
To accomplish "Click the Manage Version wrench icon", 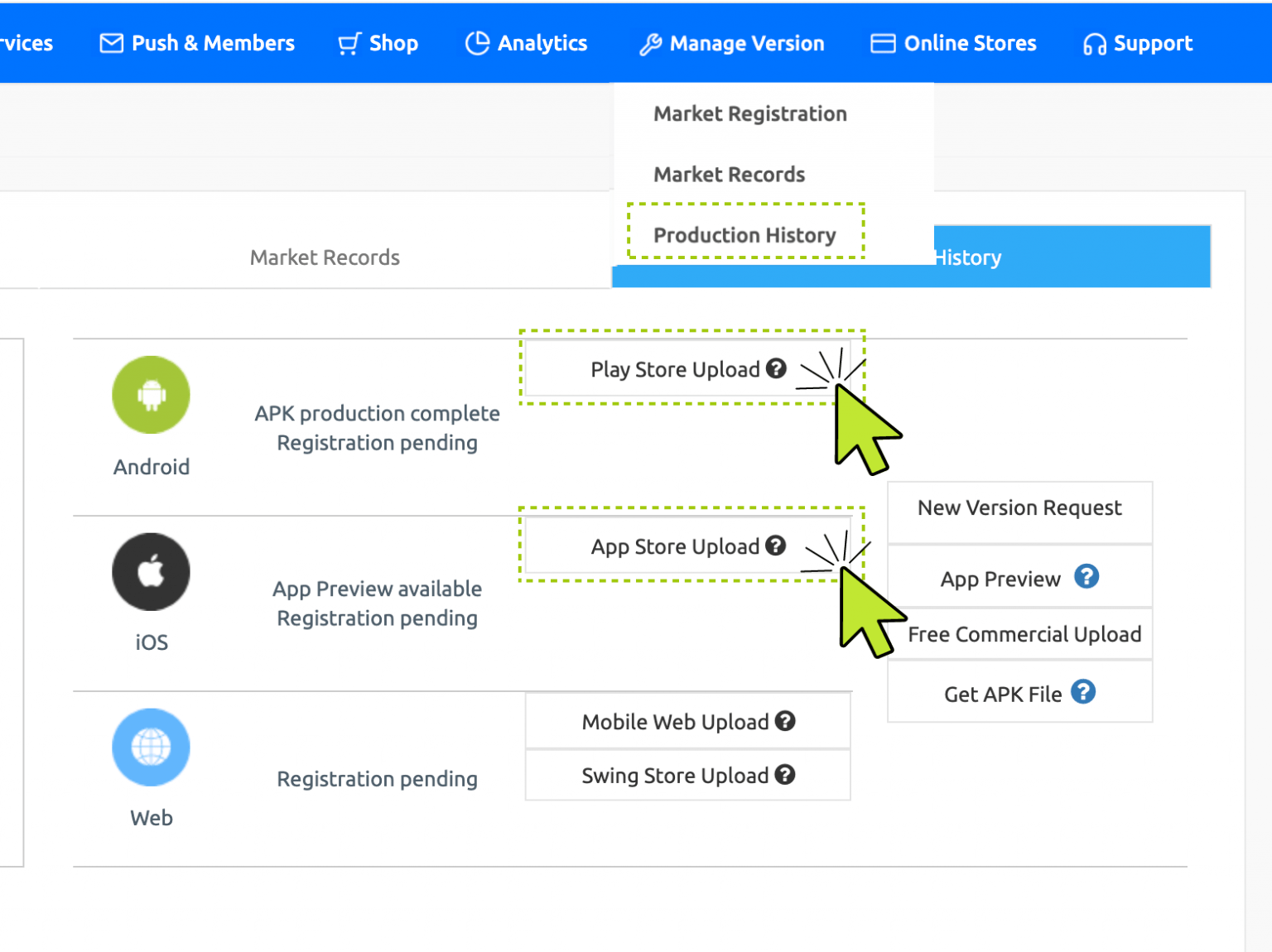I will pyautogui.click(x=651, y=43).
